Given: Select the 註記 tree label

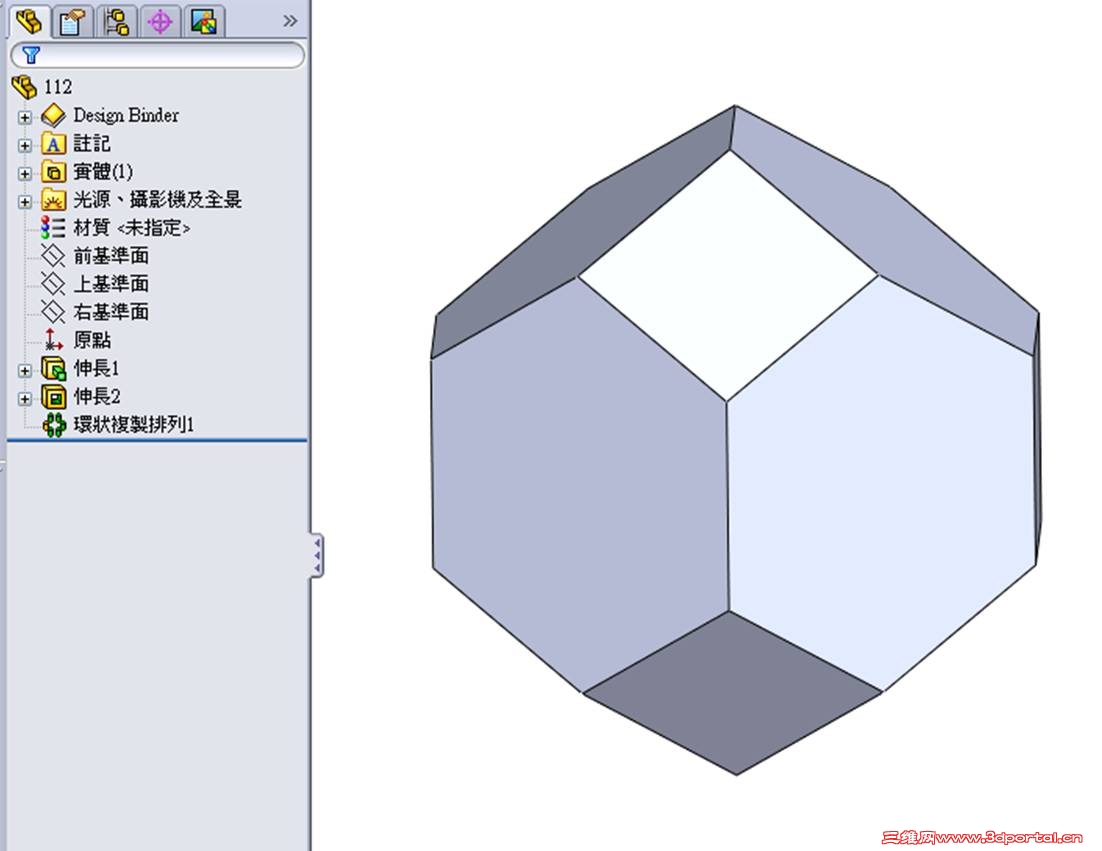Looking at the screenshot, I should coord(92,143).
